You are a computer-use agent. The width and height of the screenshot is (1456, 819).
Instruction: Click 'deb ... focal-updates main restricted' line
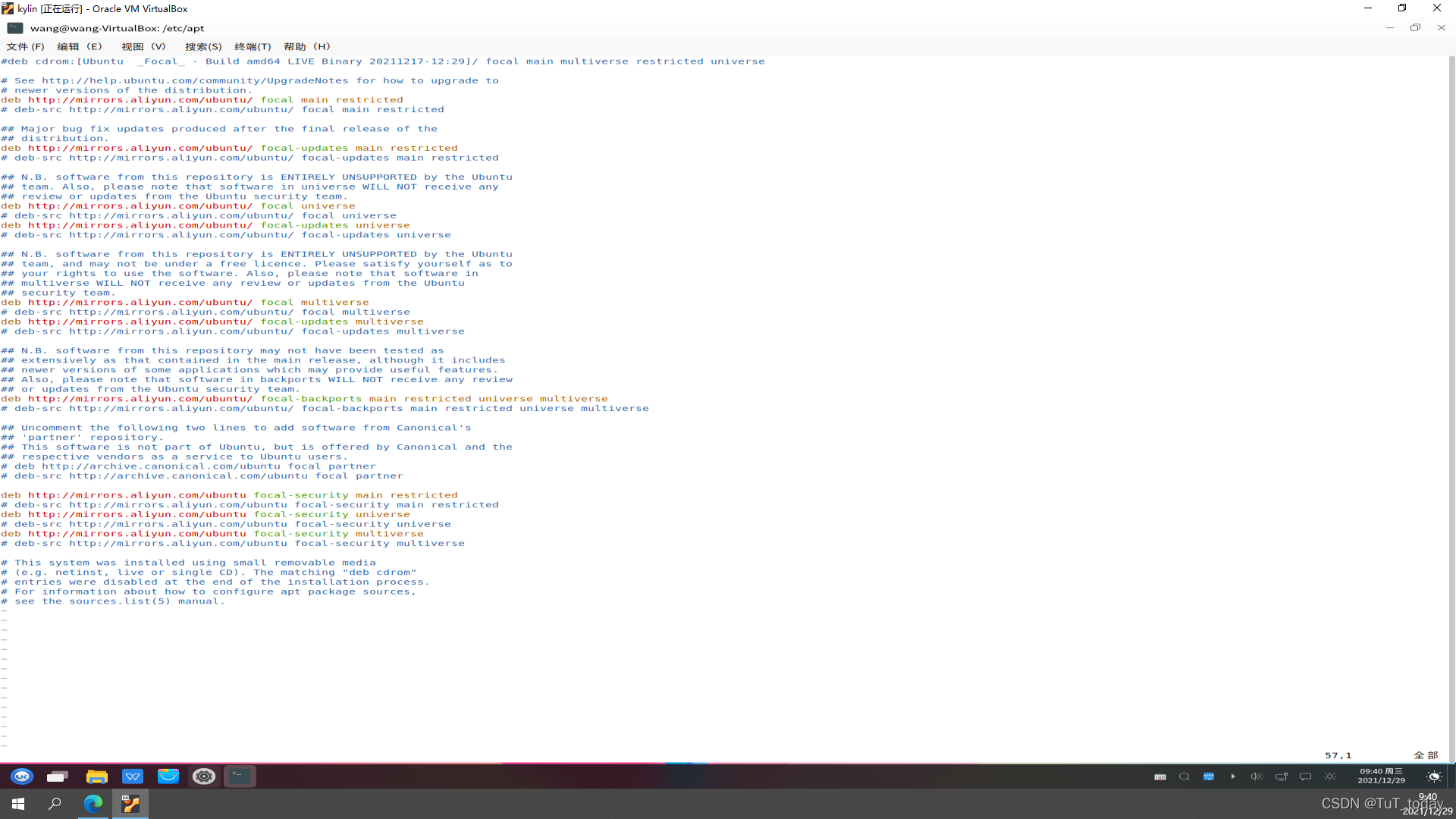click(x=229, y=149)
